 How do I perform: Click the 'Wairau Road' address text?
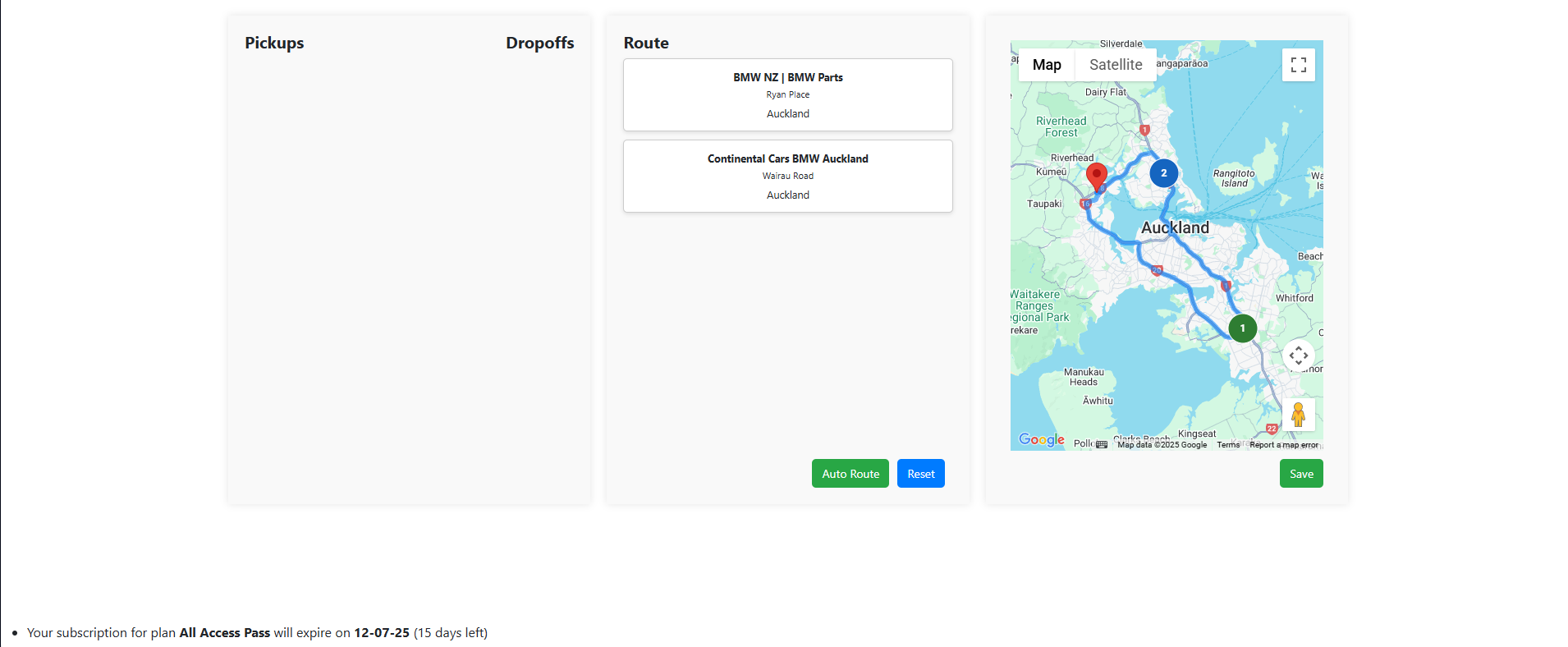pyautogui.click(x=788, y=176)
